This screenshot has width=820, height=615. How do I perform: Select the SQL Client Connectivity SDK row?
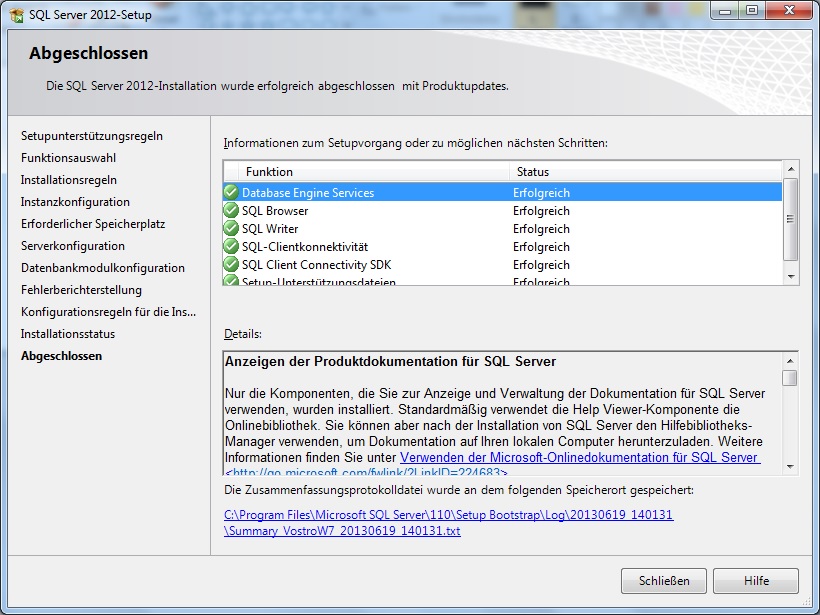(x=503, y=265)
